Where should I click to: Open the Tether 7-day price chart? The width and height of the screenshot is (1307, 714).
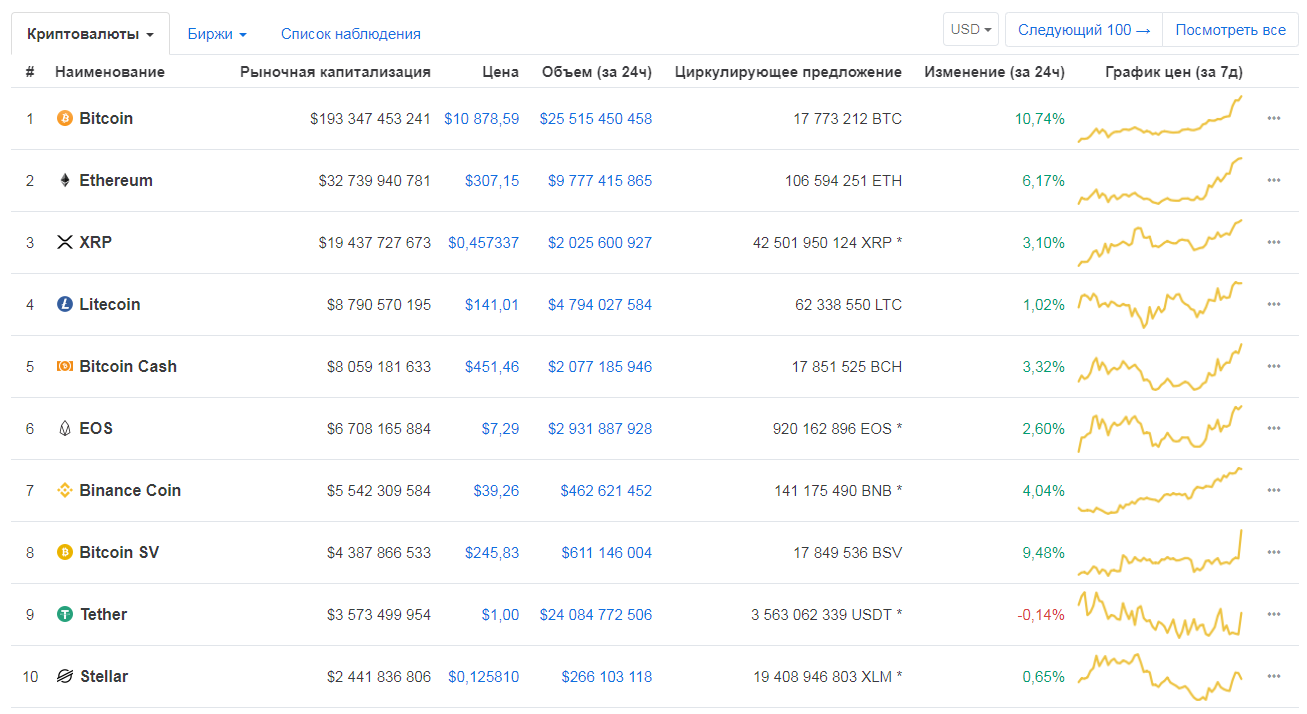point(1160,615)
